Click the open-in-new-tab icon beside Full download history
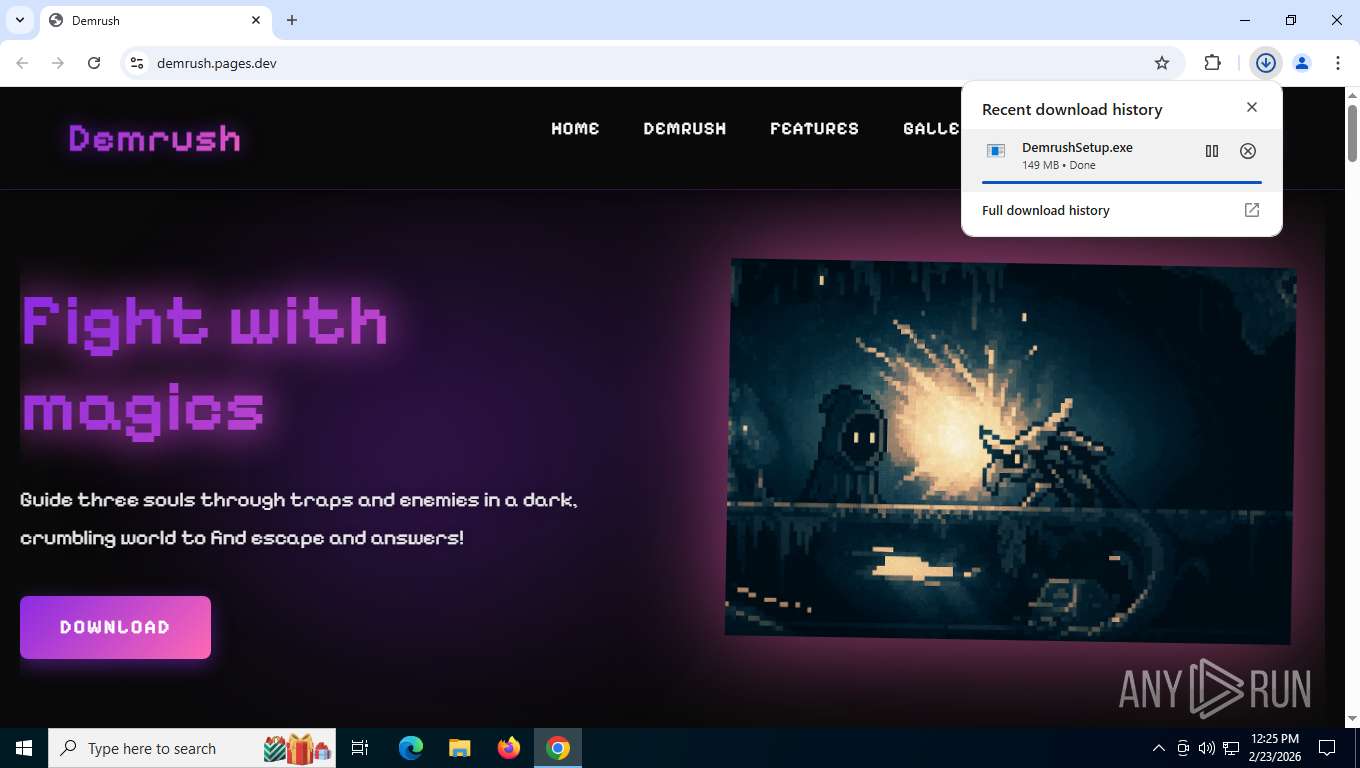This screenshot has width=1360, height=768. pos(1252,210)
